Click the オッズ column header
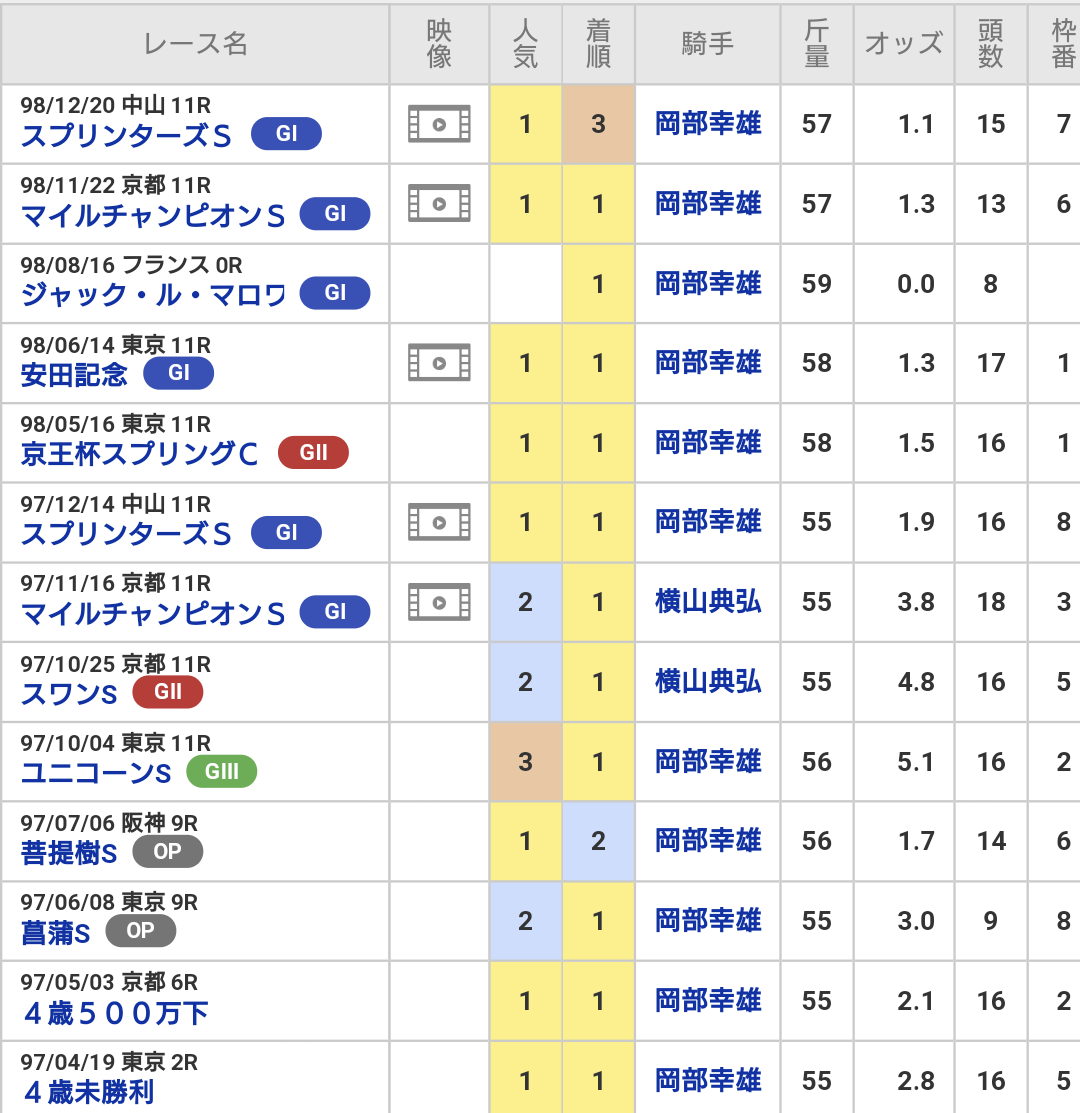The width and height of the screenshot is (1080, 1113). [x=903, y=44]
